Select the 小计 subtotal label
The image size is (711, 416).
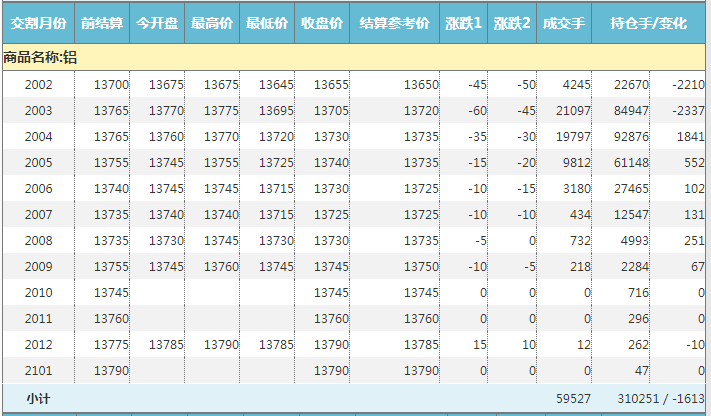click(38, 398)
